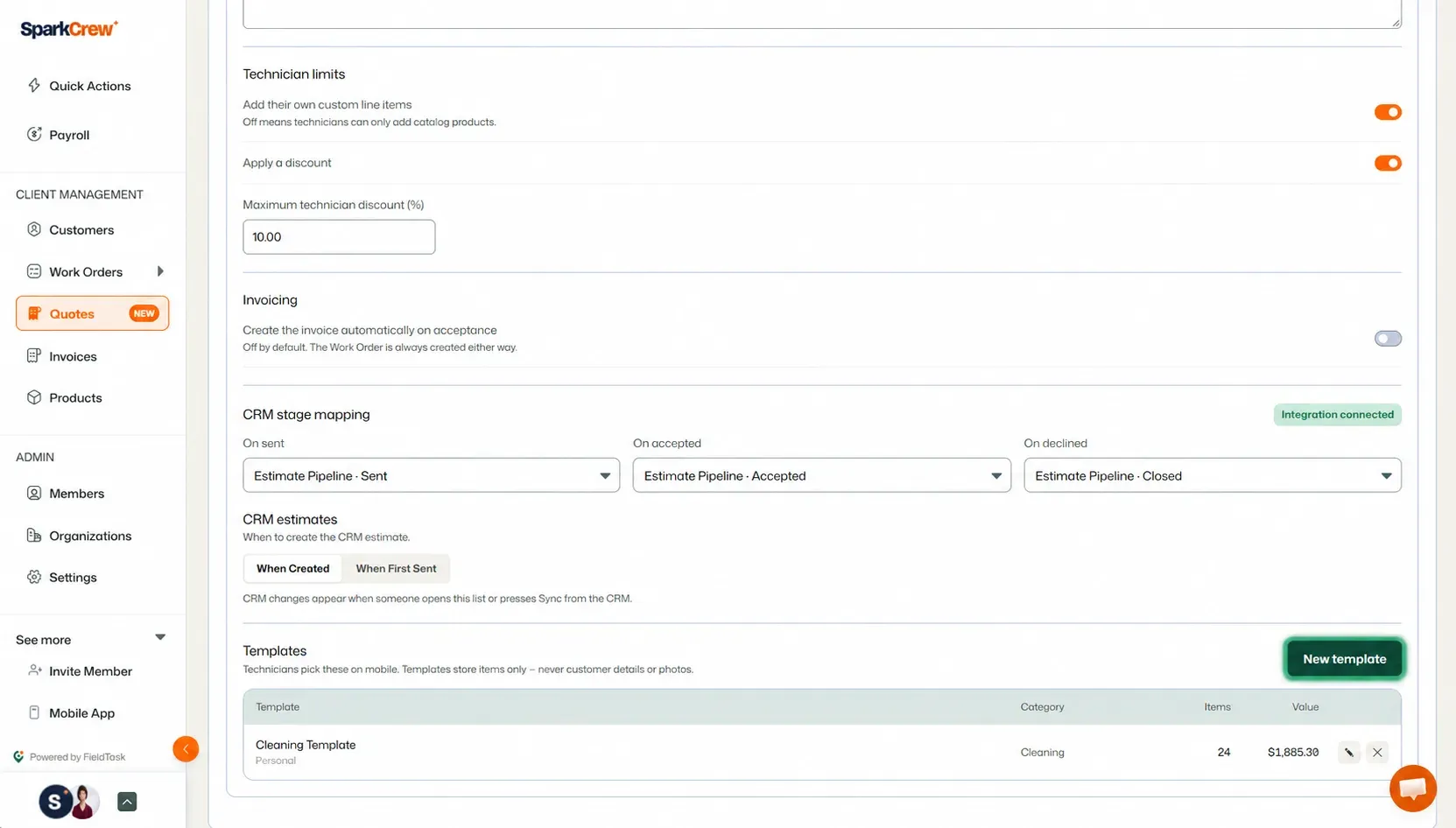Screen dimensions: 1456x828
Task: Expand the Work Orders submenu arrow
Action: (x=160, y=271)
